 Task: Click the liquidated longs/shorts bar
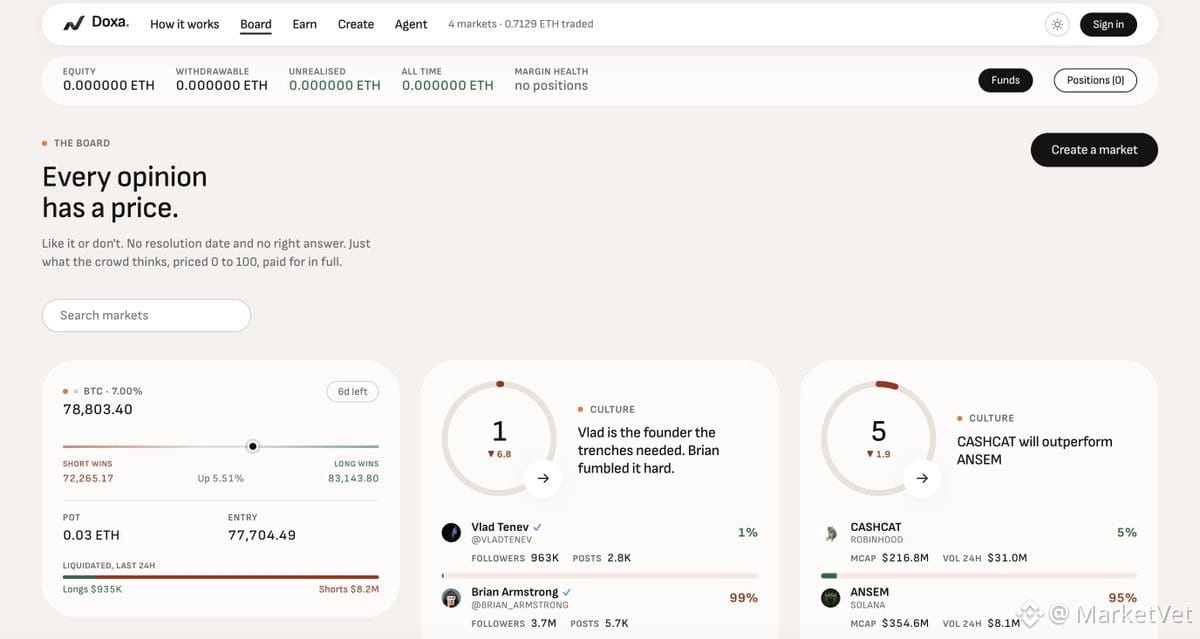click(221, 577)
